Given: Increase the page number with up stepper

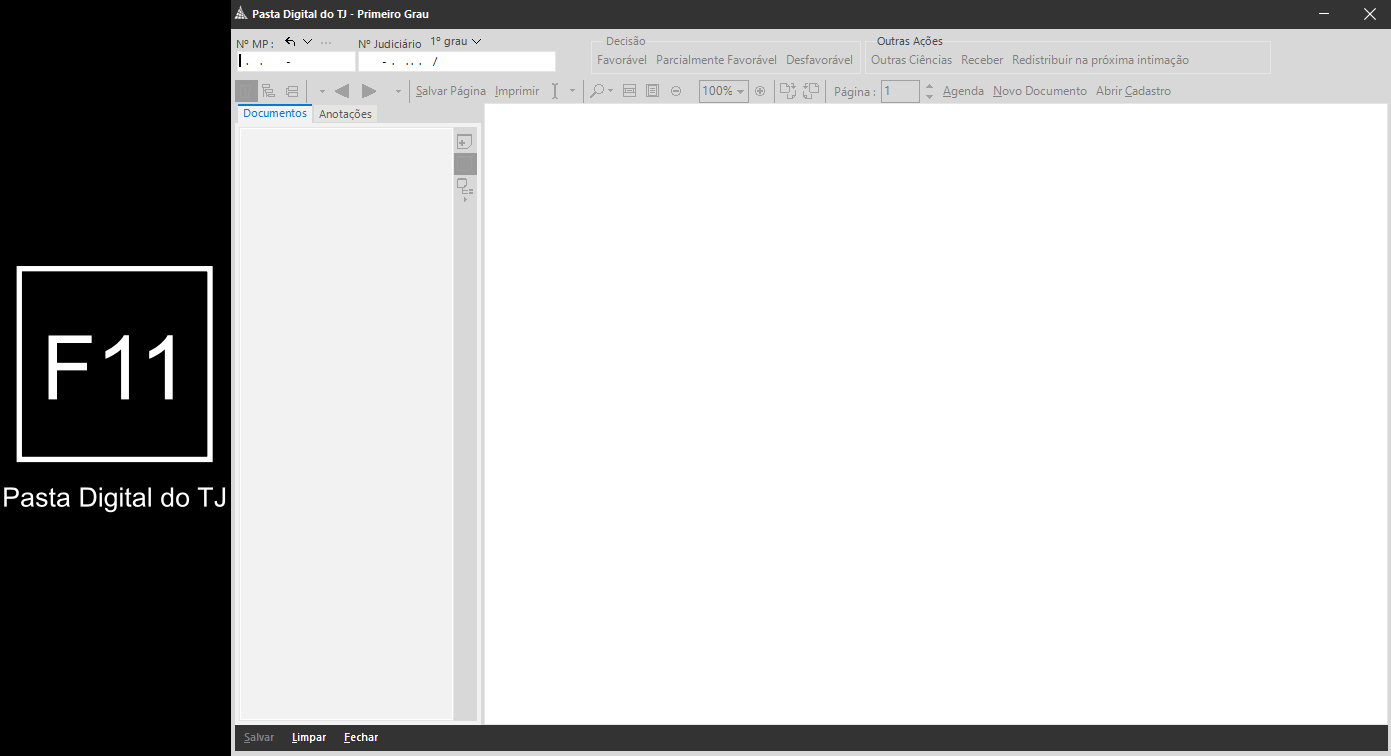Looking at the screenshot, I should click(x=930, y=86).
